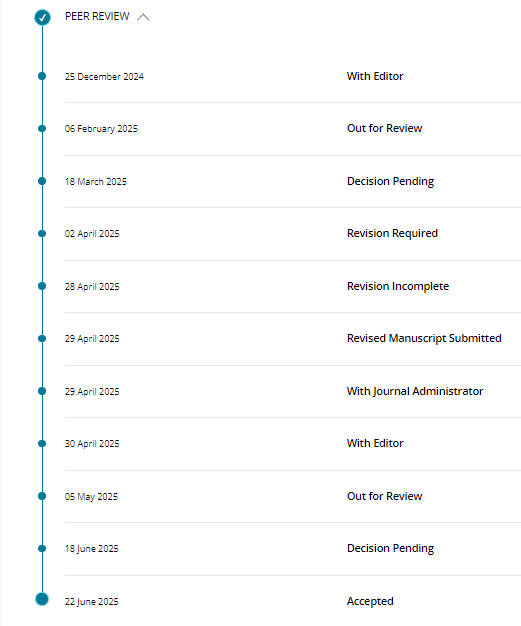
Task: Click the Peer Review checkmark icon
Action: click(42, 17)
